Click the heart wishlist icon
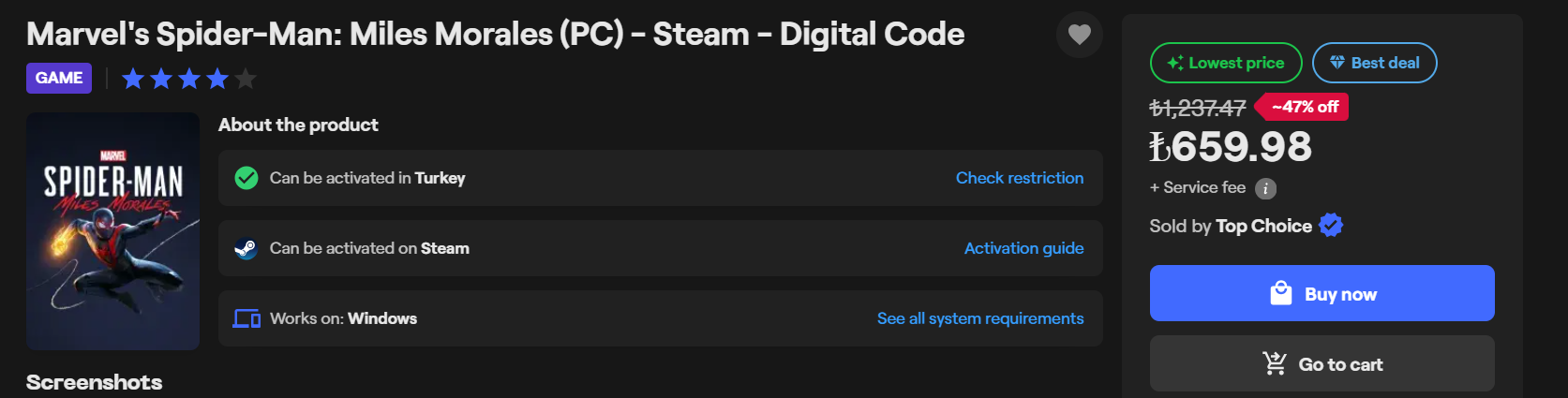Image resolution: width=1568 pixels, height=398 pixels. tap(1079, 35)
